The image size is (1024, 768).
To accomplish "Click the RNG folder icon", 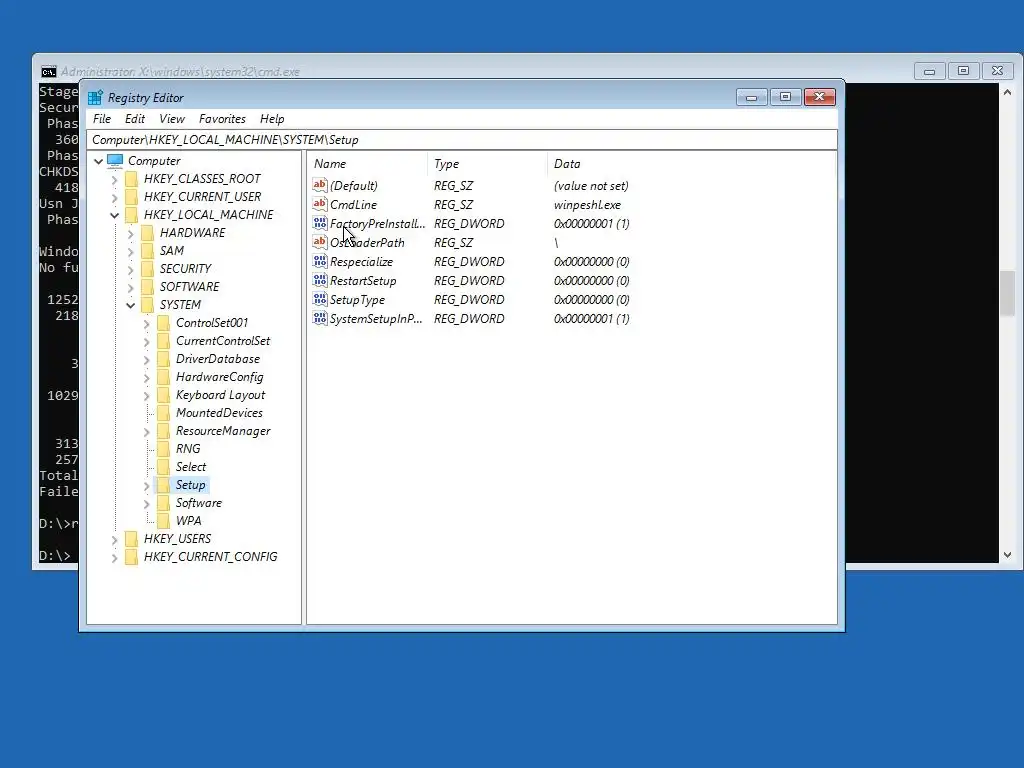I will tap(164, 449).
